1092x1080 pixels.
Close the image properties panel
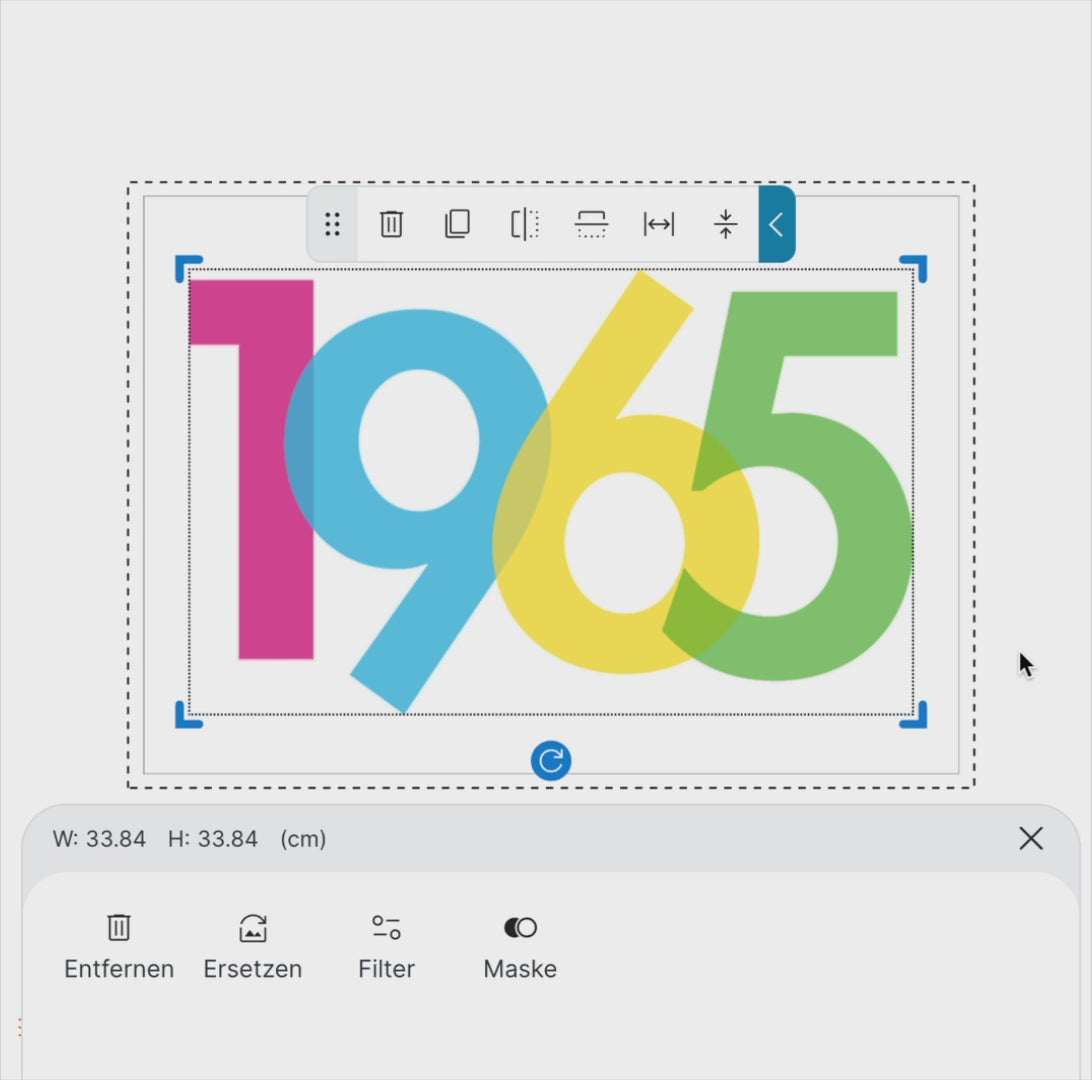point(1031,839)
